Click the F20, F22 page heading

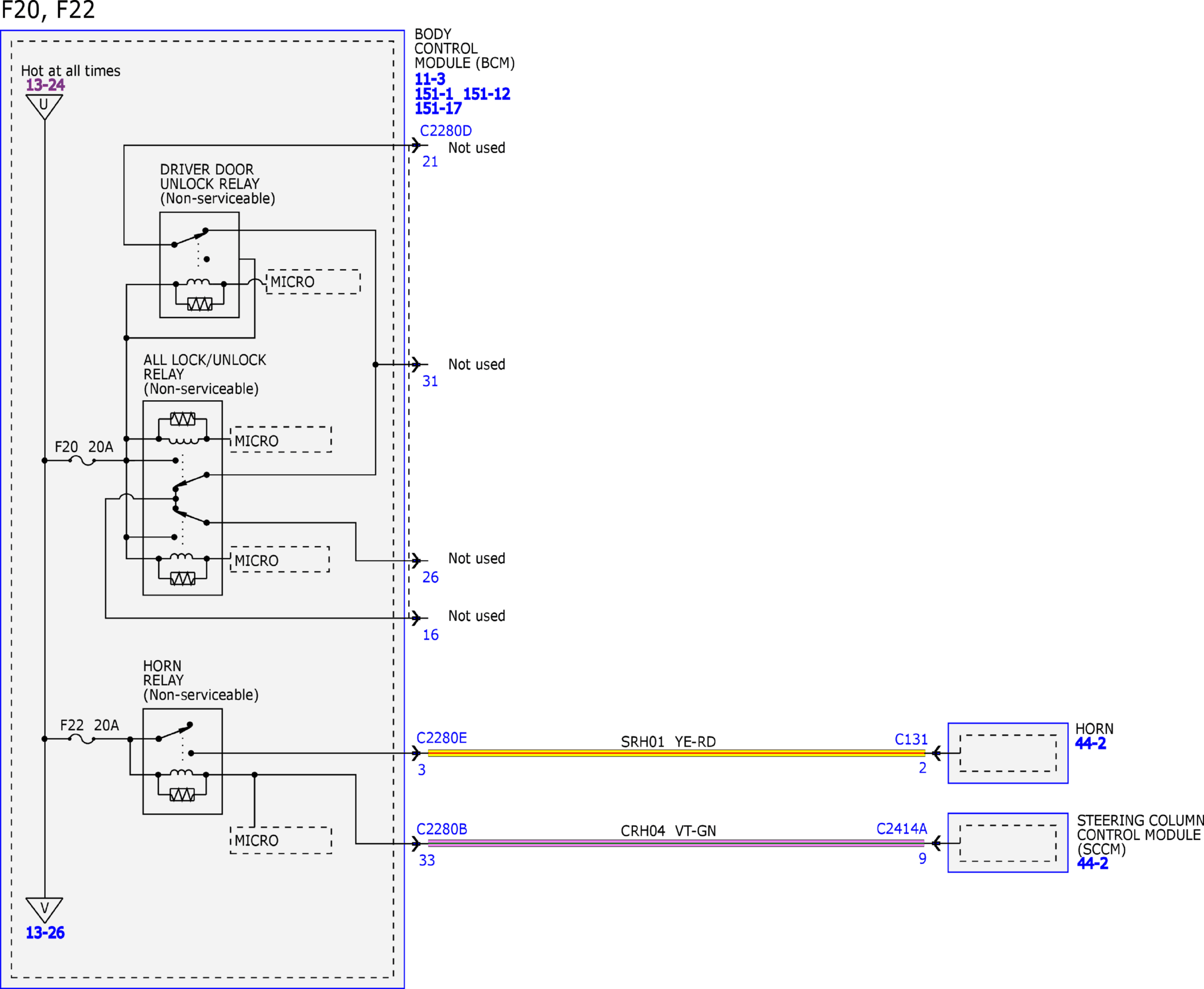point(48,10)
